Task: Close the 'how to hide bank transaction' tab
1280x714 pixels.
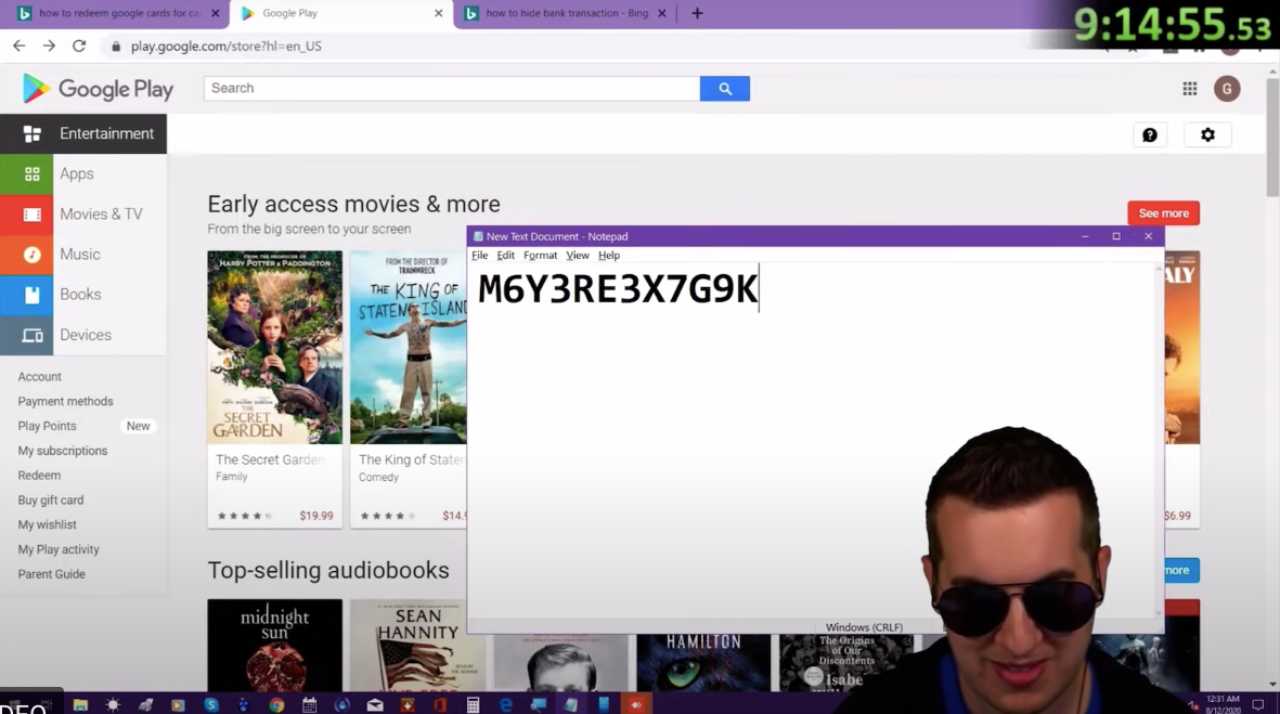Action: [662, 13]
